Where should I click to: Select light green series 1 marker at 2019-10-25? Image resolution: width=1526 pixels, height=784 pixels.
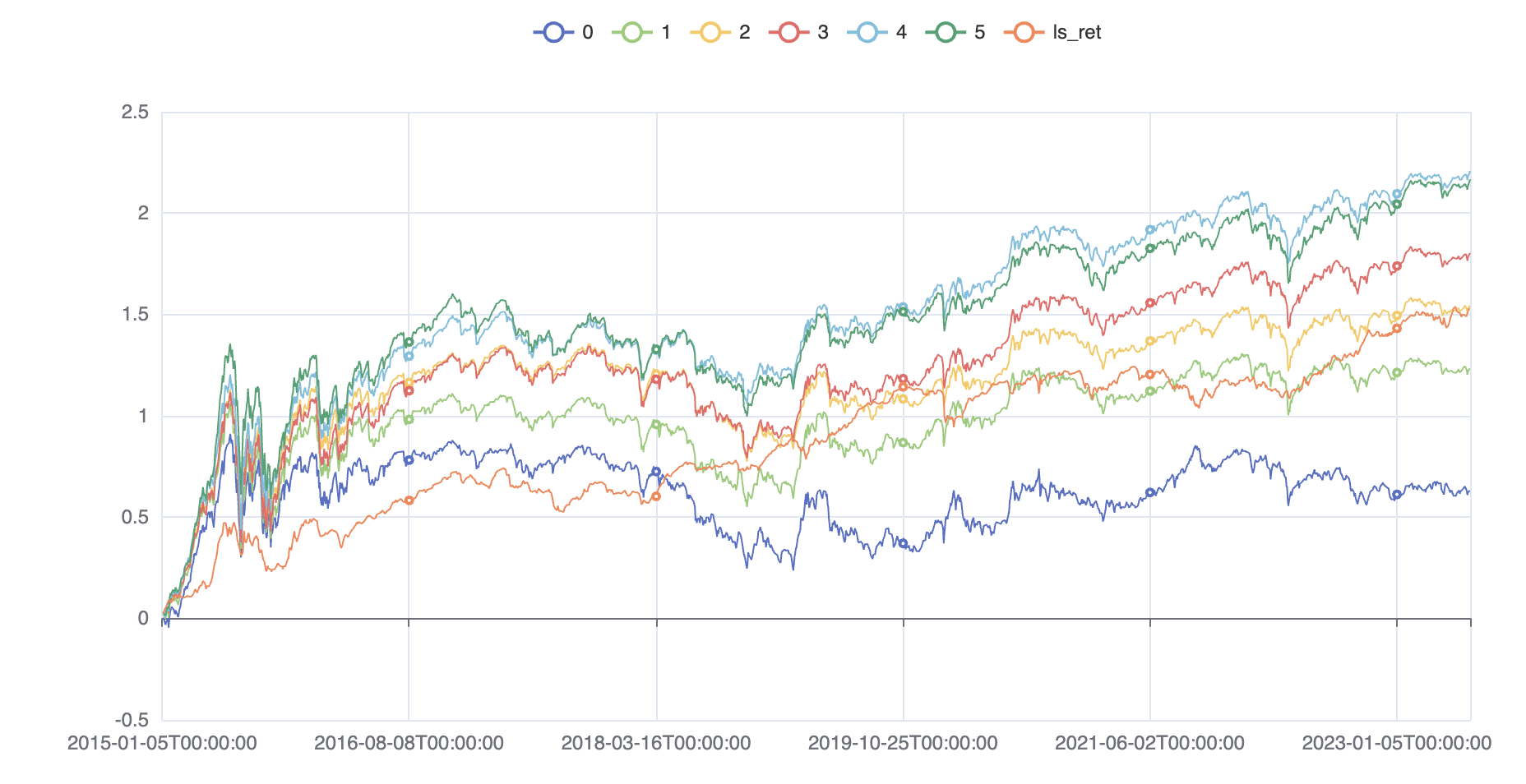point(903,442)
